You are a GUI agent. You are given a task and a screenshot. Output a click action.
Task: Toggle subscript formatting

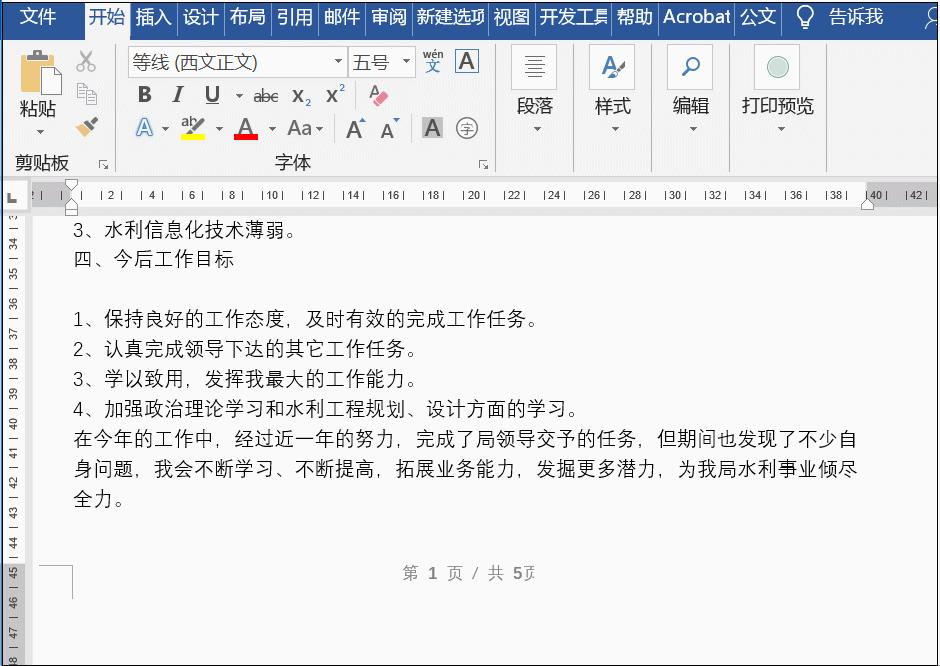coord(299,97)
